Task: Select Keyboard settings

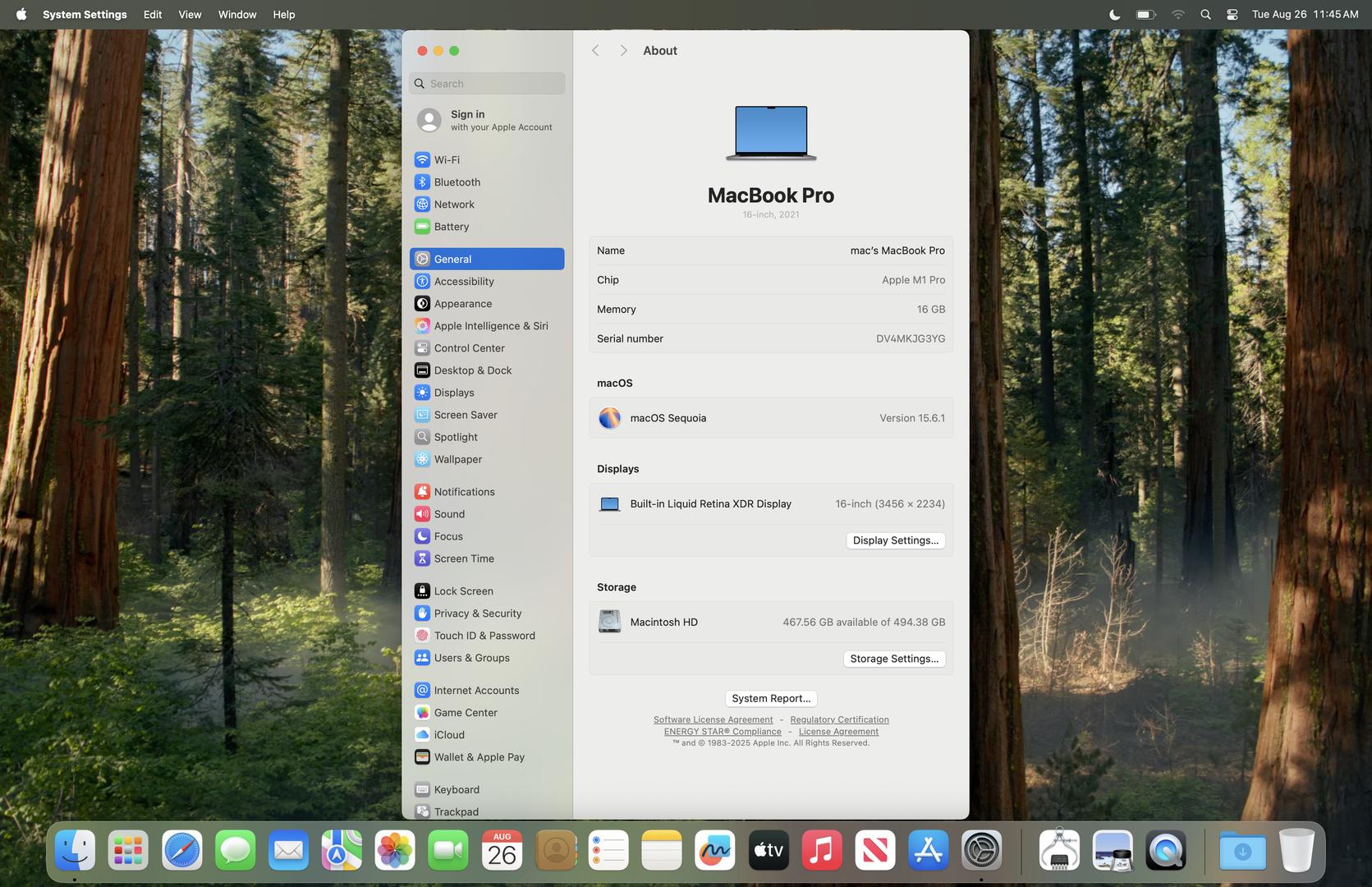Action: tap(487, 789)
